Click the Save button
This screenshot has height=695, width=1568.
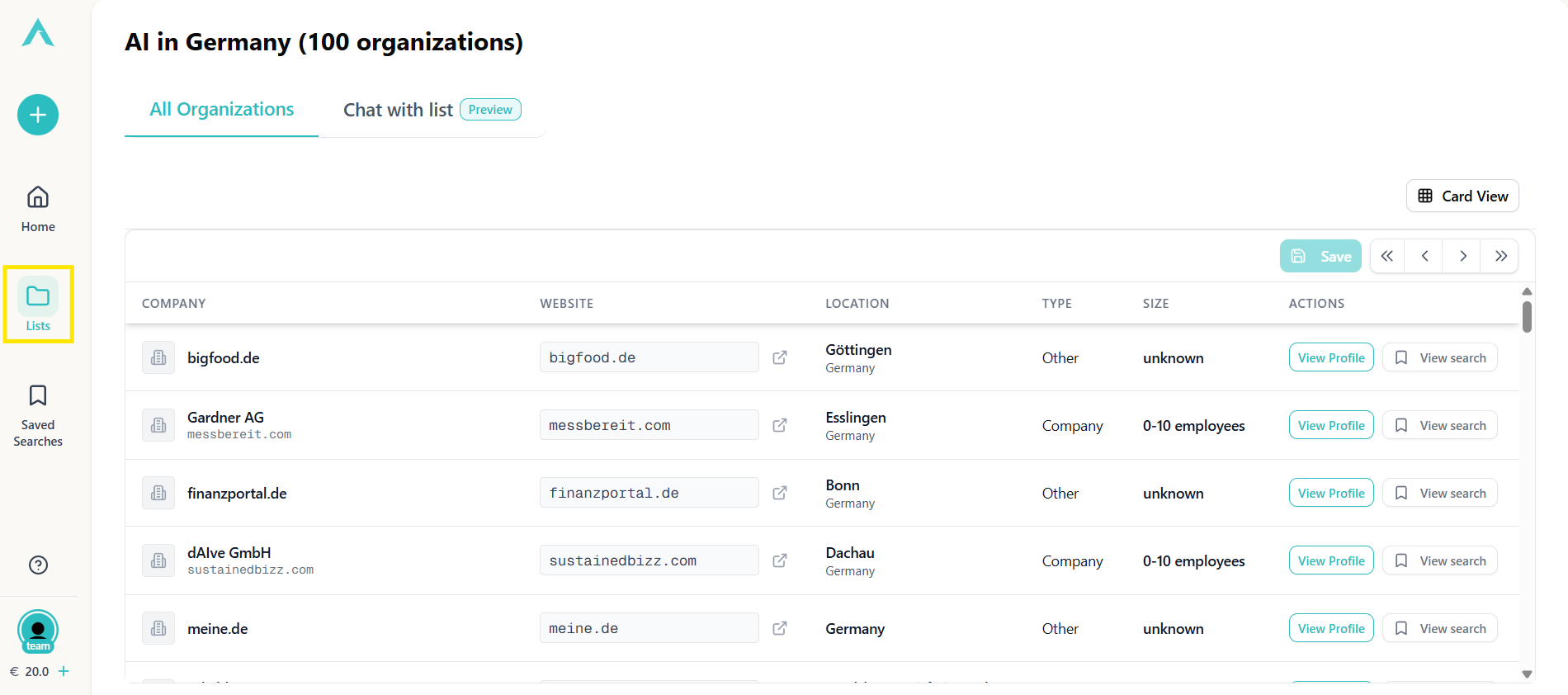pyautogui.click(x=1320, y=256)
